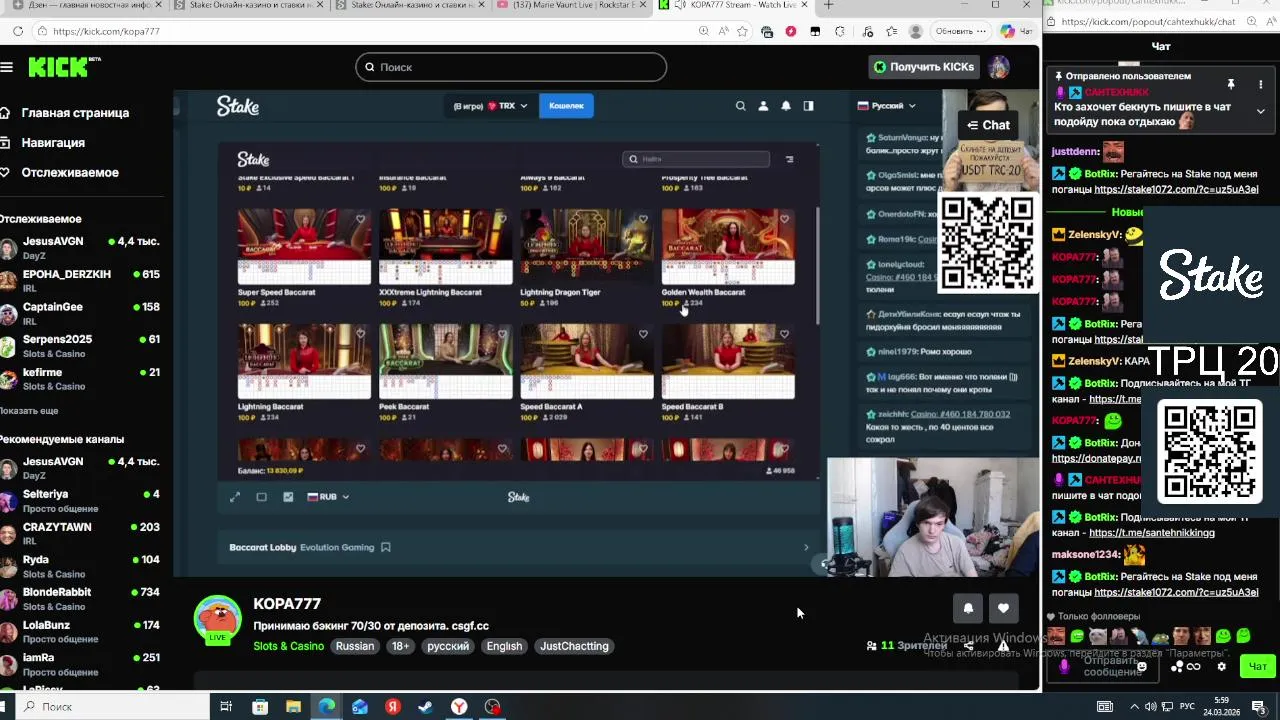Open the emoji picker in chat input
The image size is (1280, 720).
coord(1142,667)
